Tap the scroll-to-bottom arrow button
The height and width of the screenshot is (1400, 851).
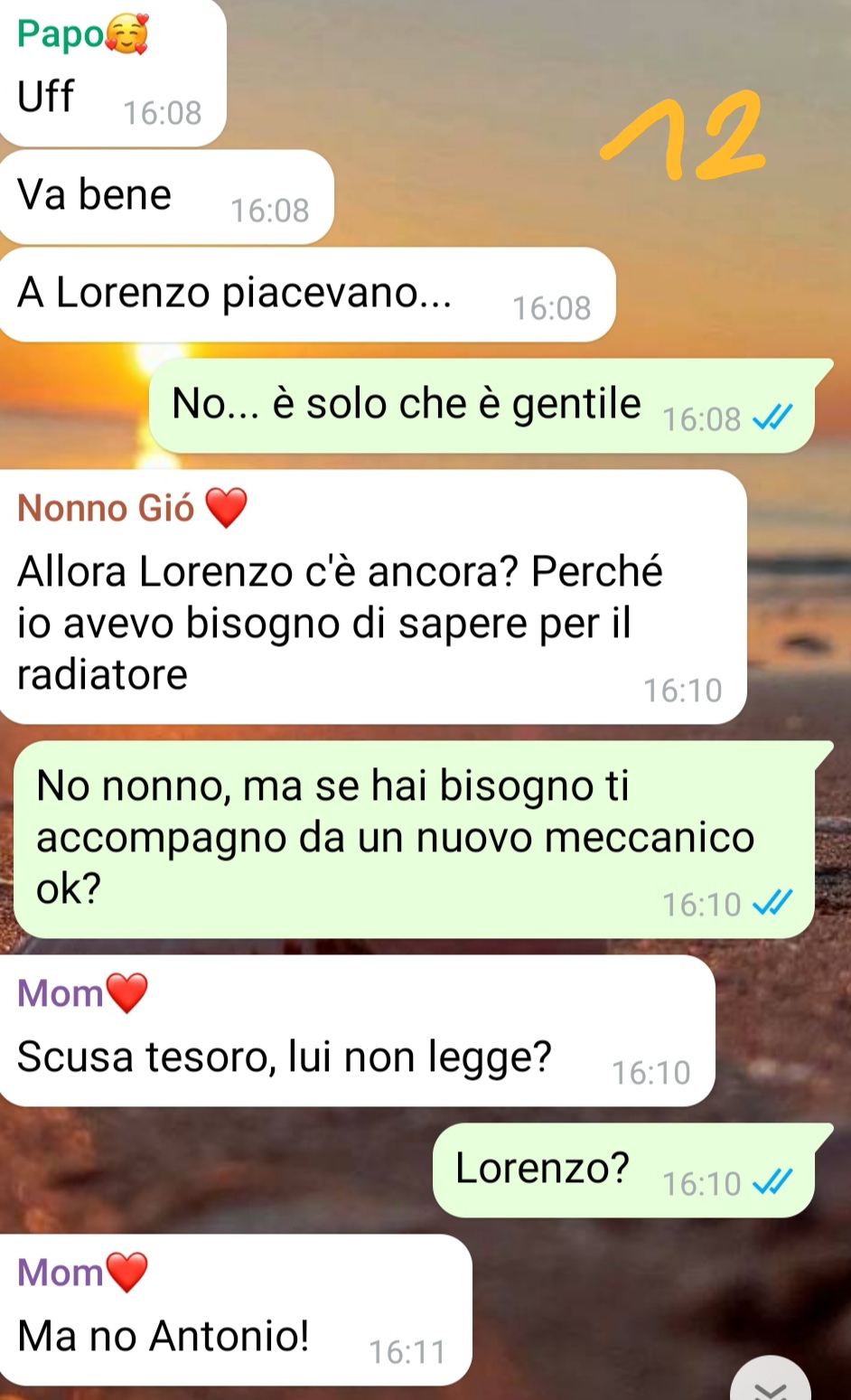pyautogui.click(x=771, y=1381)
